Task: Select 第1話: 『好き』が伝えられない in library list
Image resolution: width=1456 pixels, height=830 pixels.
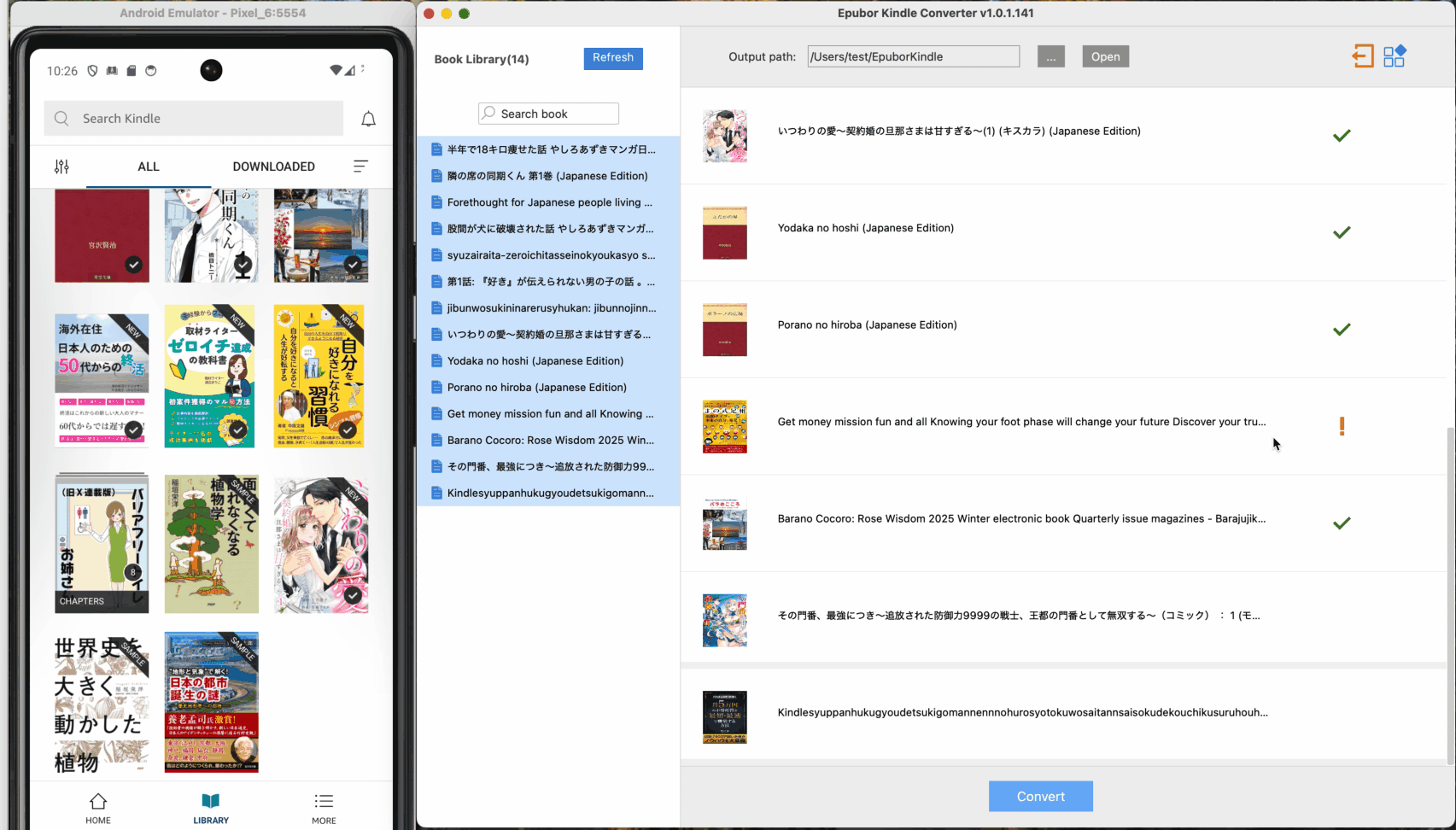Action: click(548, 282)
